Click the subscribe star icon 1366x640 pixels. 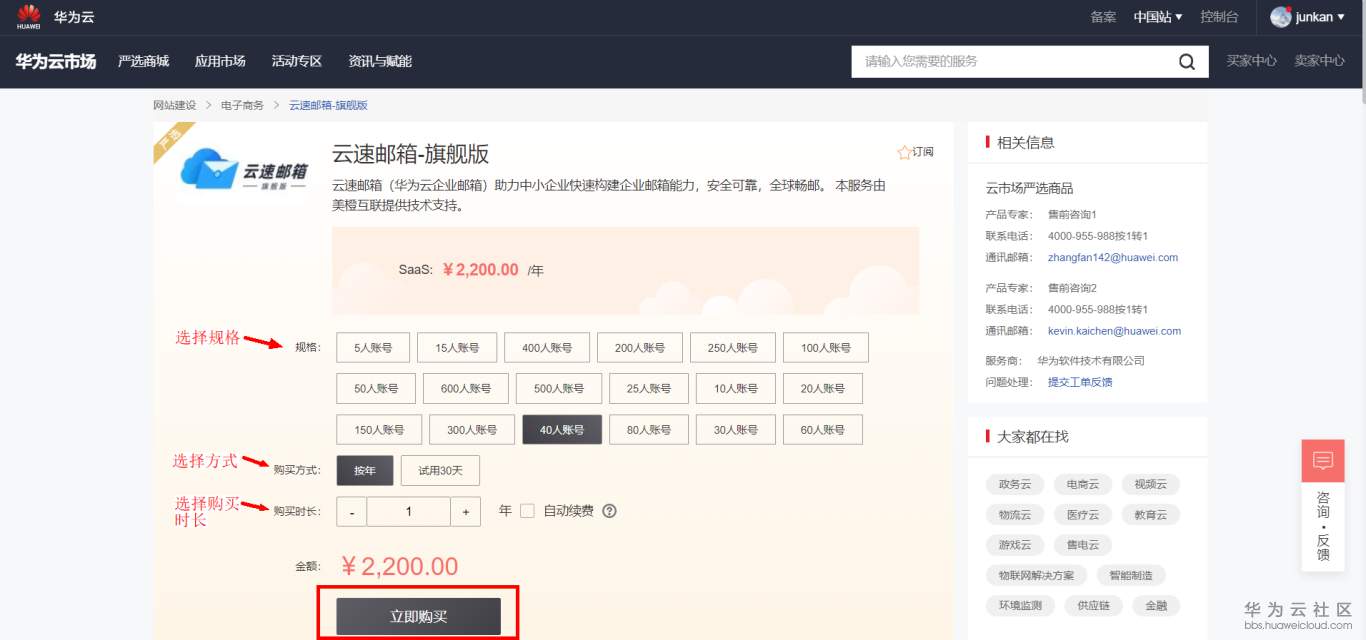tap(904, 152)
